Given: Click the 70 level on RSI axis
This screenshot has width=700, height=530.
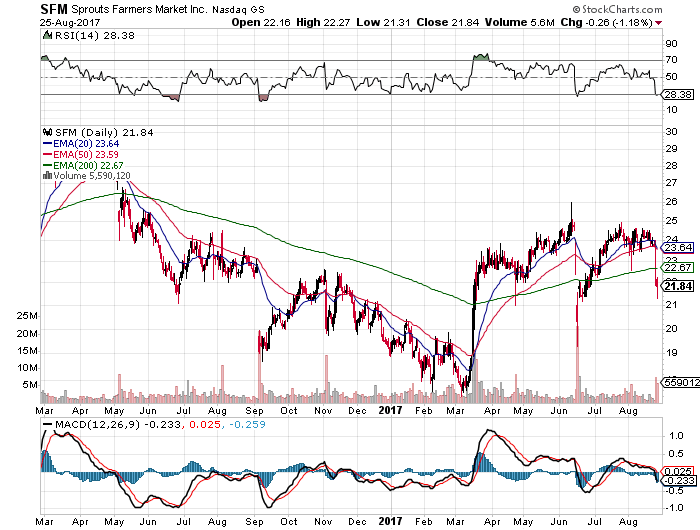Looking at the screenshot, I should 671,60.
